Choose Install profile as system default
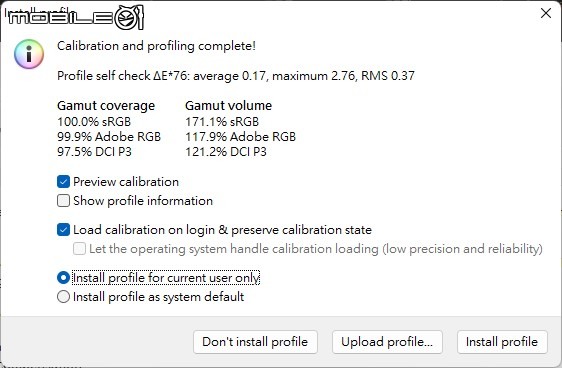Viewport: 562px width, 368px height. coord(63,297)
